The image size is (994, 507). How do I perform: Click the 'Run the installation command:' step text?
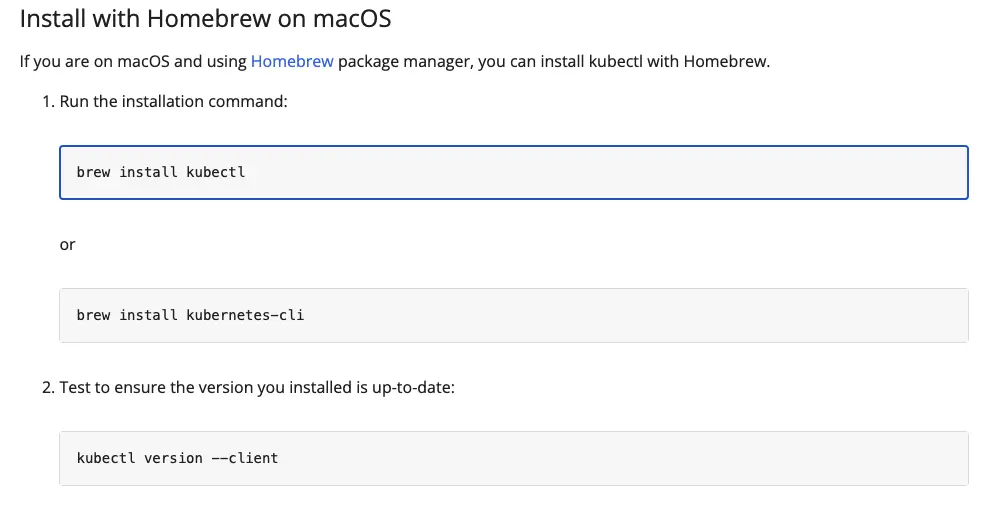point(173,102)
